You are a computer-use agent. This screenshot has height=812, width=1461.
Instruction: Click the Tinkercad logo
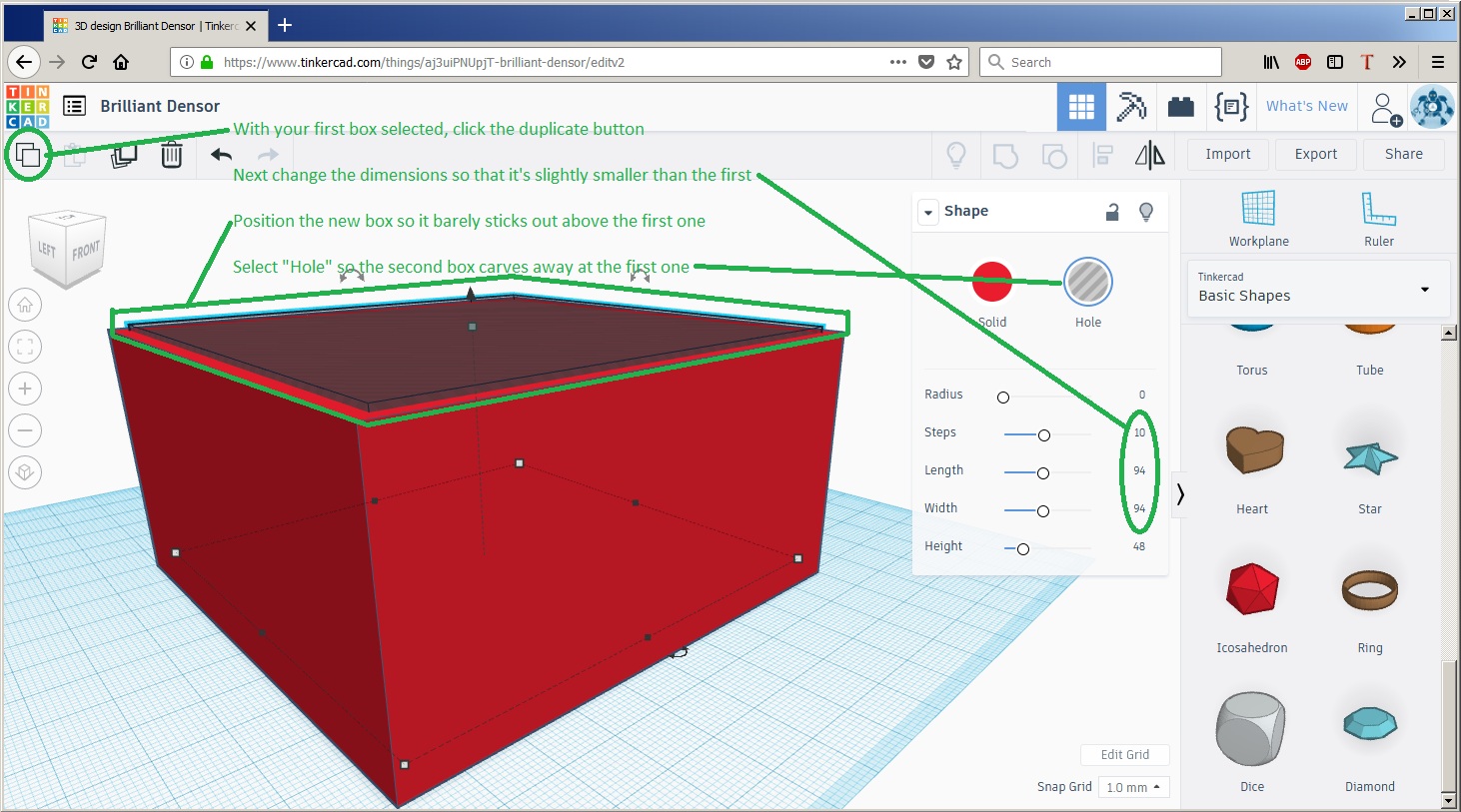tap(27, 106)
